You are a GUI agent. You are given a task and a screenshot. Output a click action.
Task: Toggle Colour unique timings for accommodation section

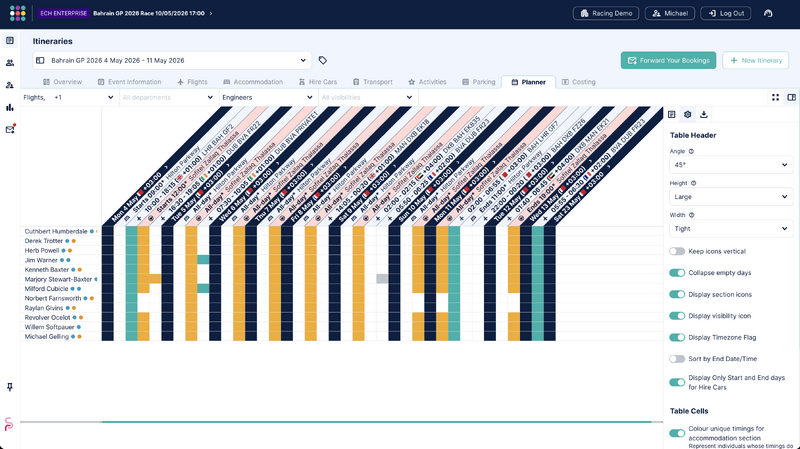click(677, 433)
